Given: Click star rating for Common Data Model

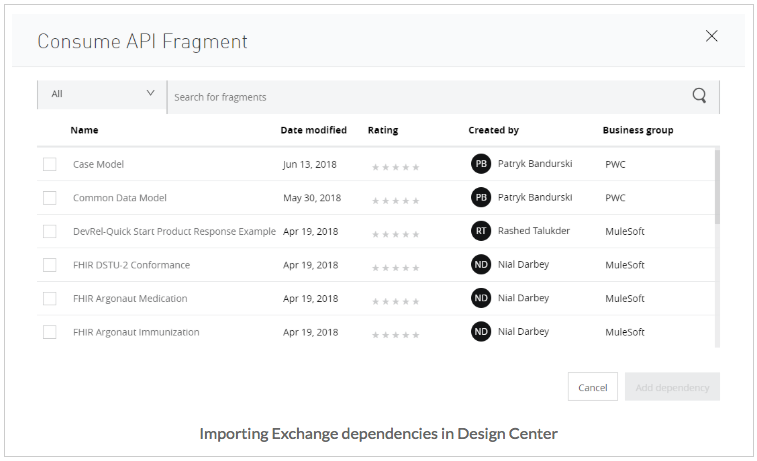Looking at the screenshot, I should [396, 201].
